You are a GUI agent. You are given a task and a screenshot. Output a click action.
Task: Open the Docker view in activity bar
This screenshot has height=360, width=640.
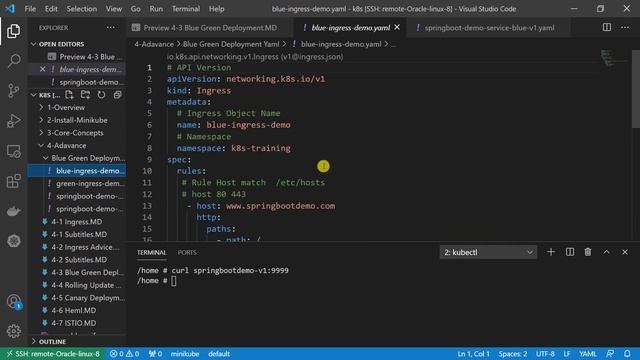tap(13, 211)
